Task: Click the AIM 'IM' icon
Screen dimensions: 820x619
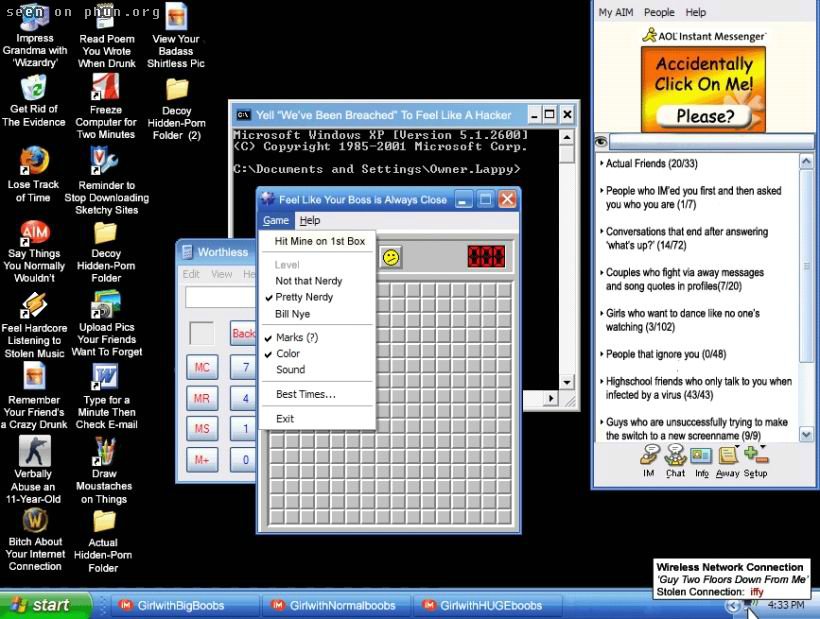Action: [649, 461]
